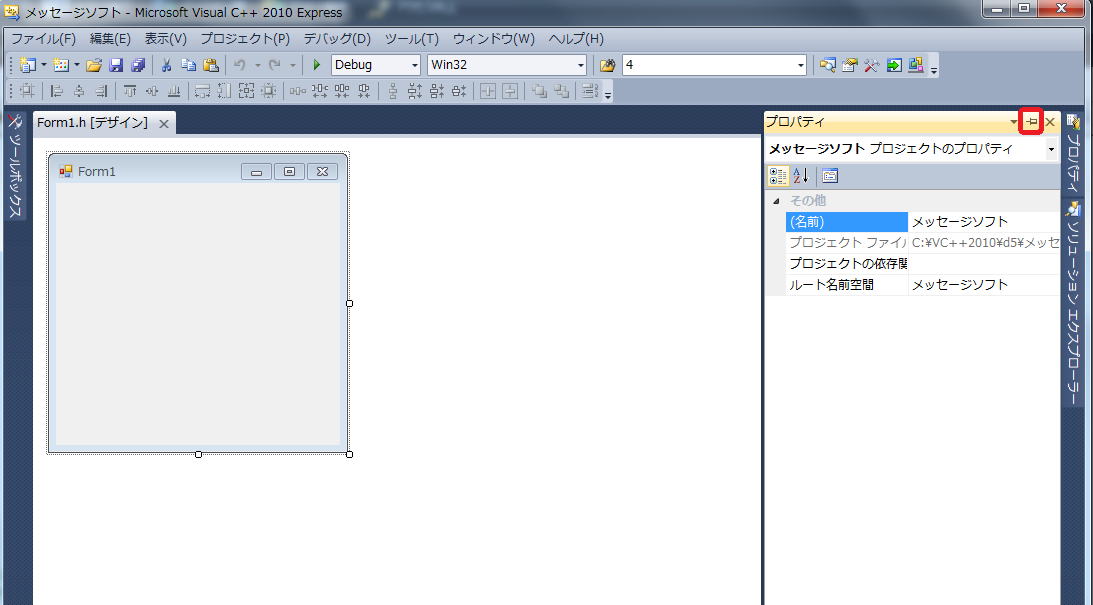Screen dimensions: 1093x605
Task: Toggle Alphabetical sort in Properties panel
Action: [801, 176]
